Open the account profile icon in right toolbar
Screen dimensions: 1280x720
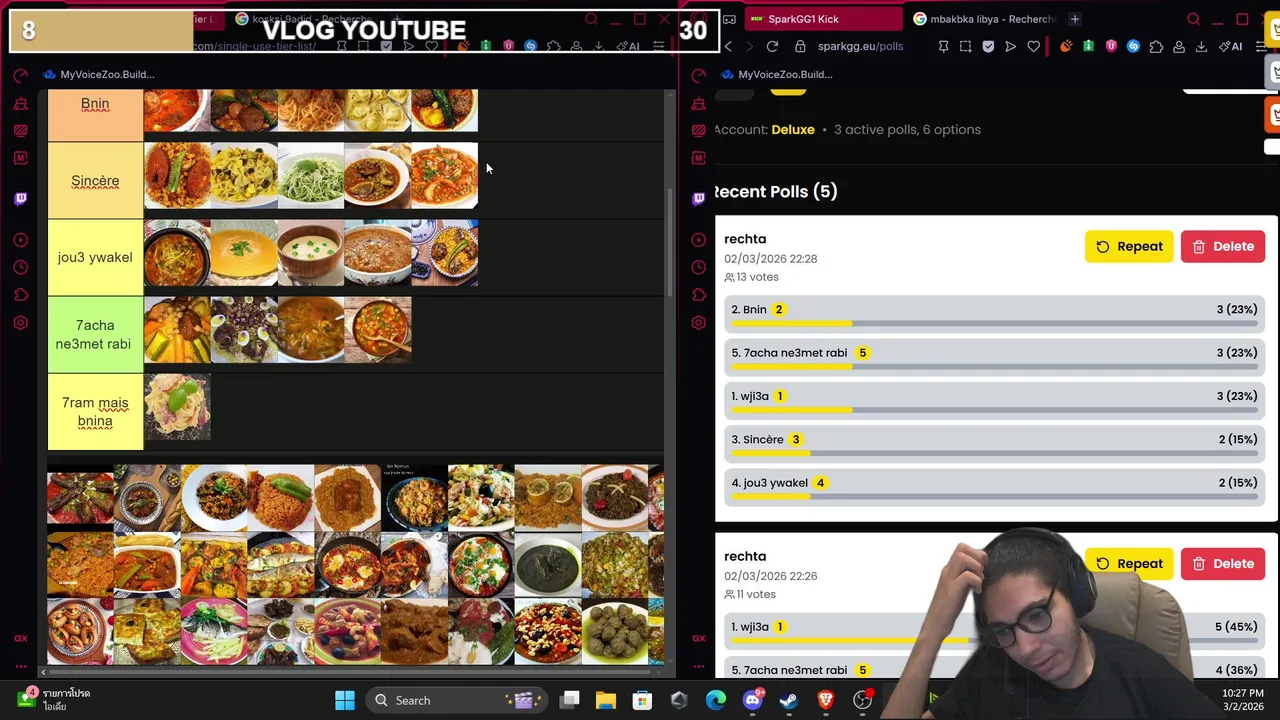[1179, 46]
